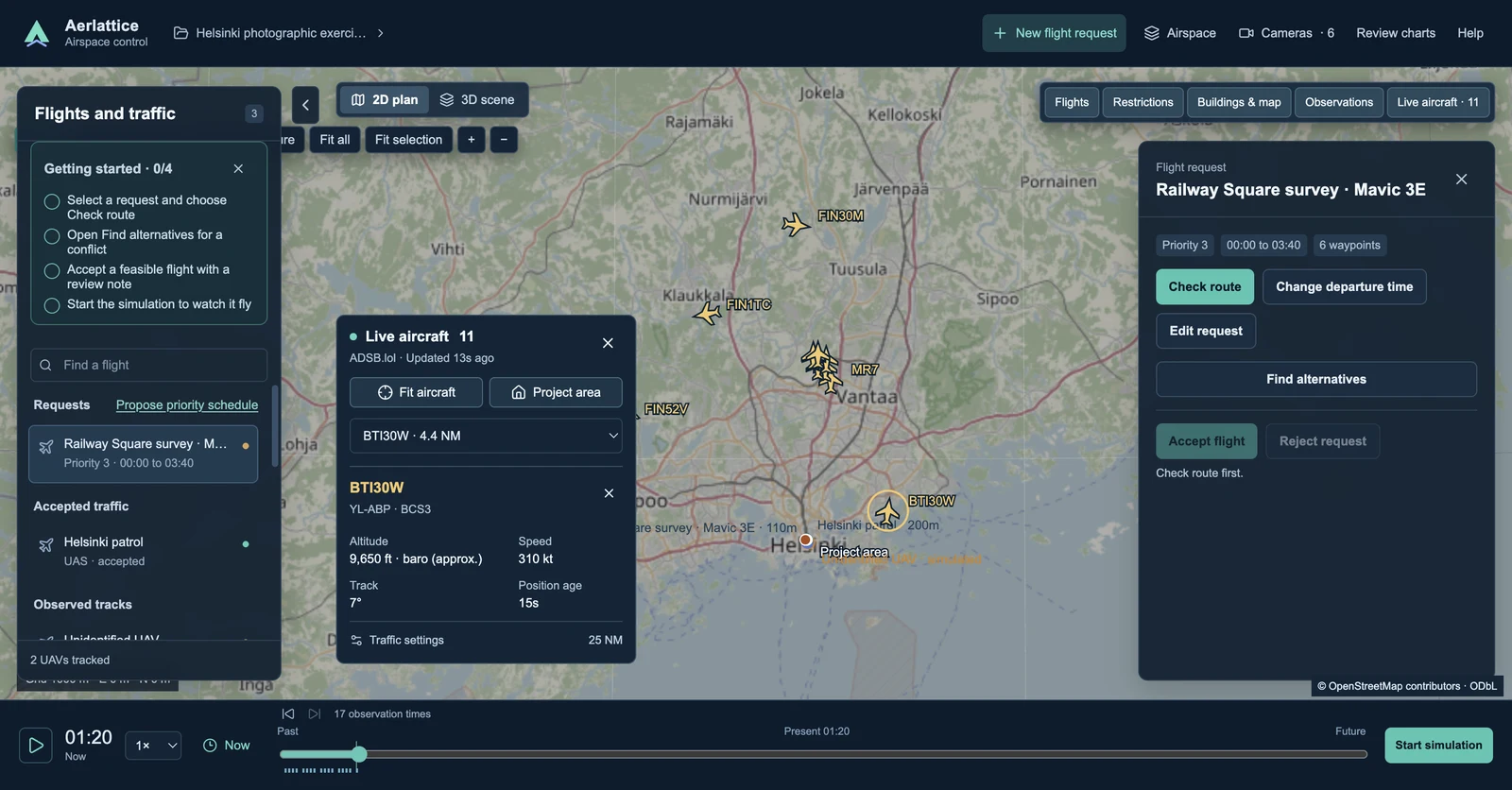
Task: Toggle Buildings & map layer
Action: [x=1239, y=102]
